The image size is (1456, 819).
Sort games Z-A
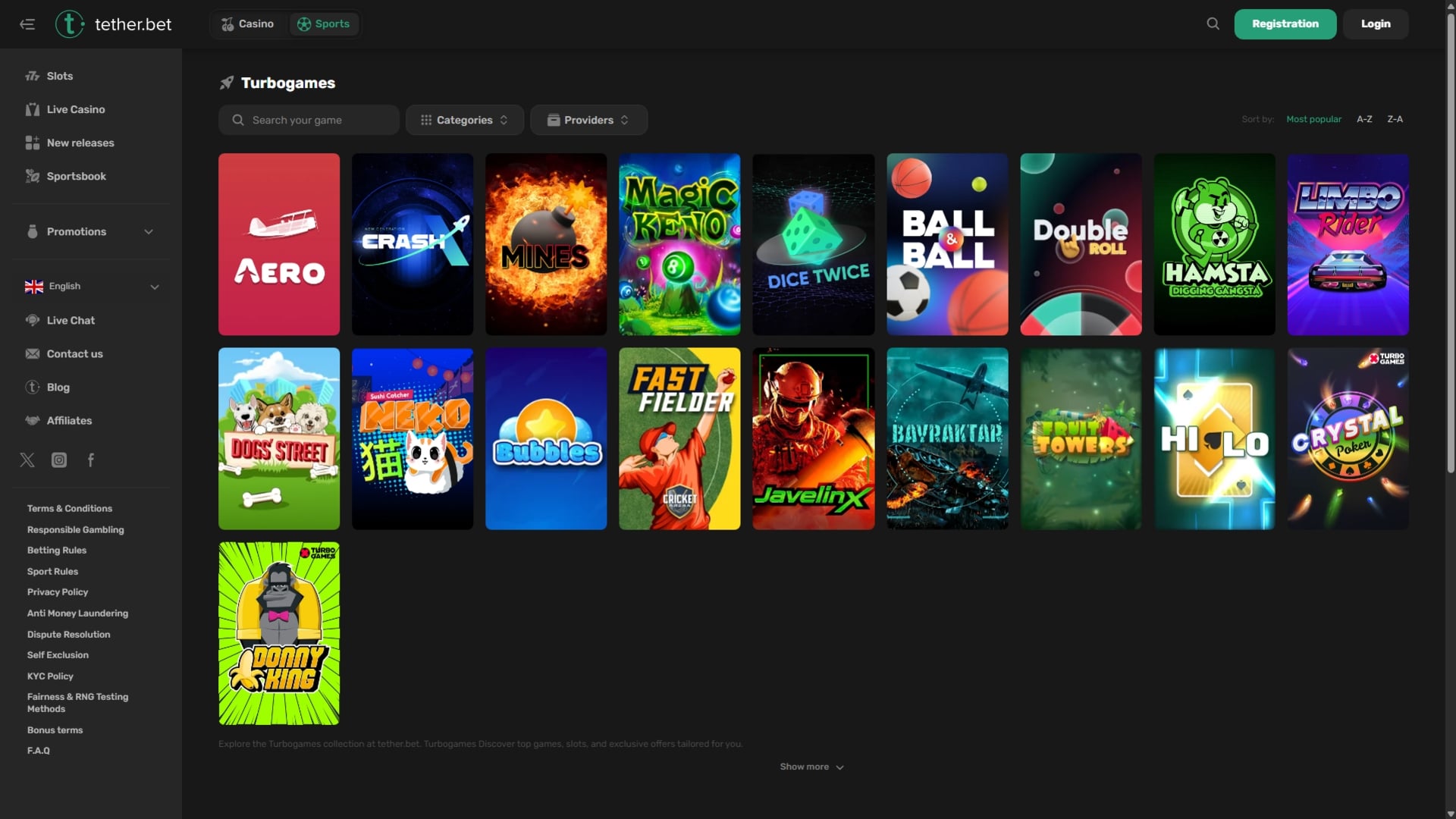coord(1395,119)
